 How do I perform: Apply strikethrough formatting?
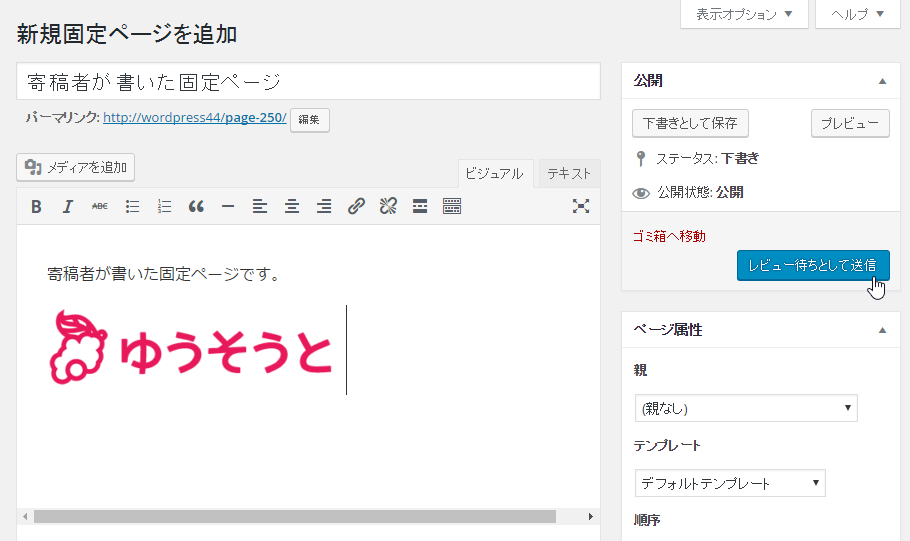100,207
